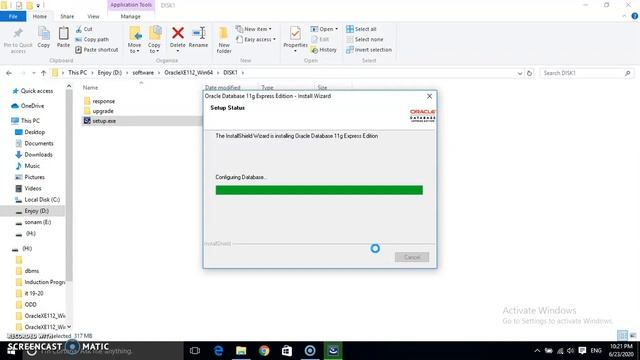The height and width of the screenshot is (360, 640).
Task: Launch Google Chrome from taskbar
Action: [x=264, y=351]
